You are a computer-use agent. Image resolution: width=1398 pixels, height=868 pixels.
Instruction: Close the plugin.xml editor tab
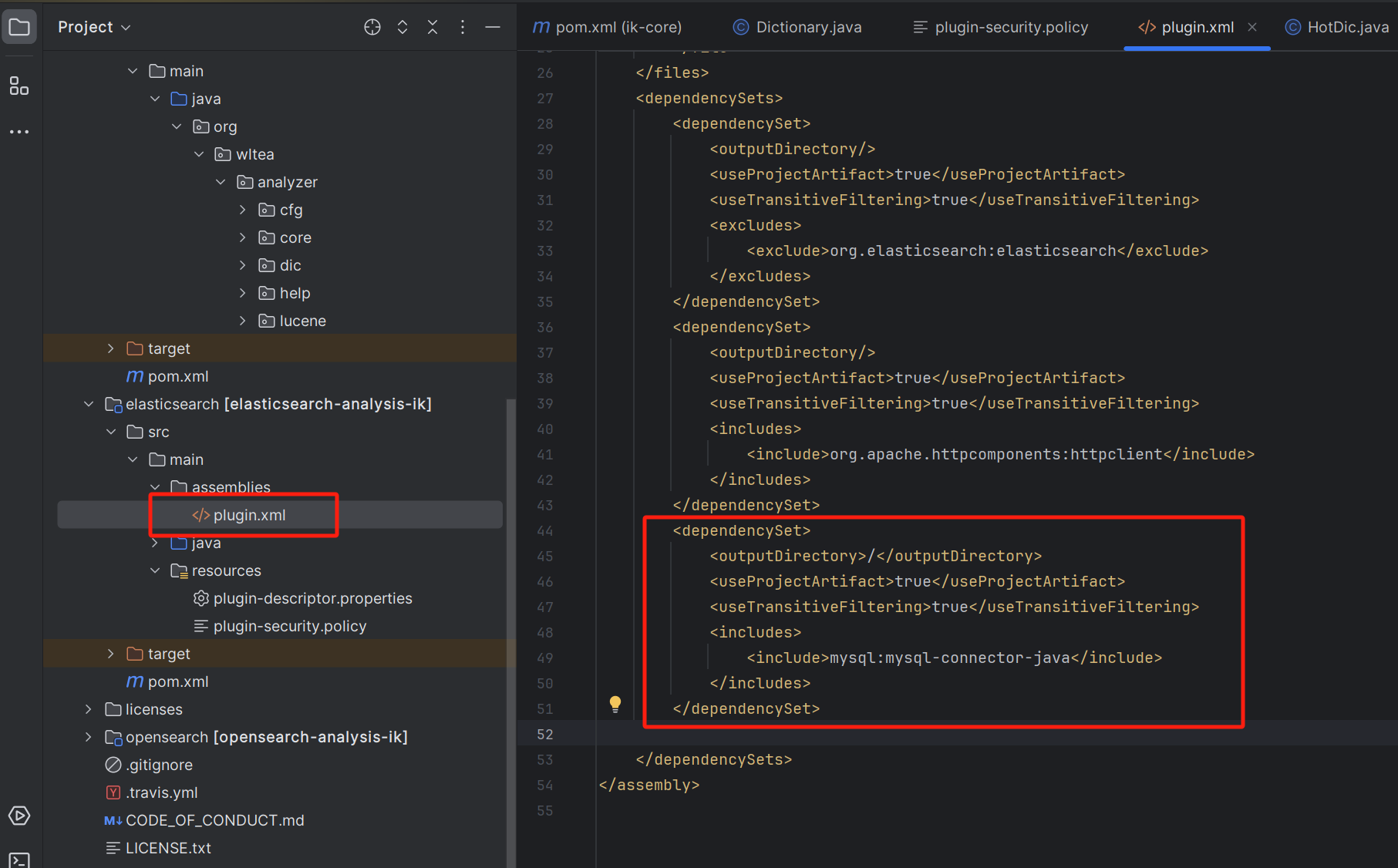(1252, 27)
